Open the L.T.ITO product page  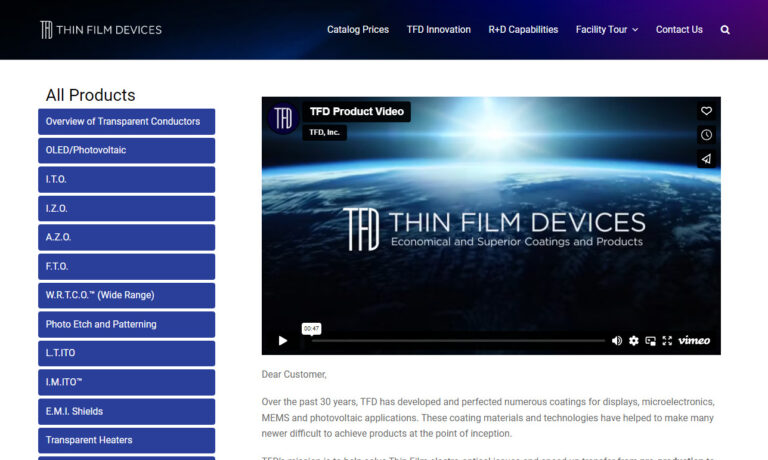126,353
